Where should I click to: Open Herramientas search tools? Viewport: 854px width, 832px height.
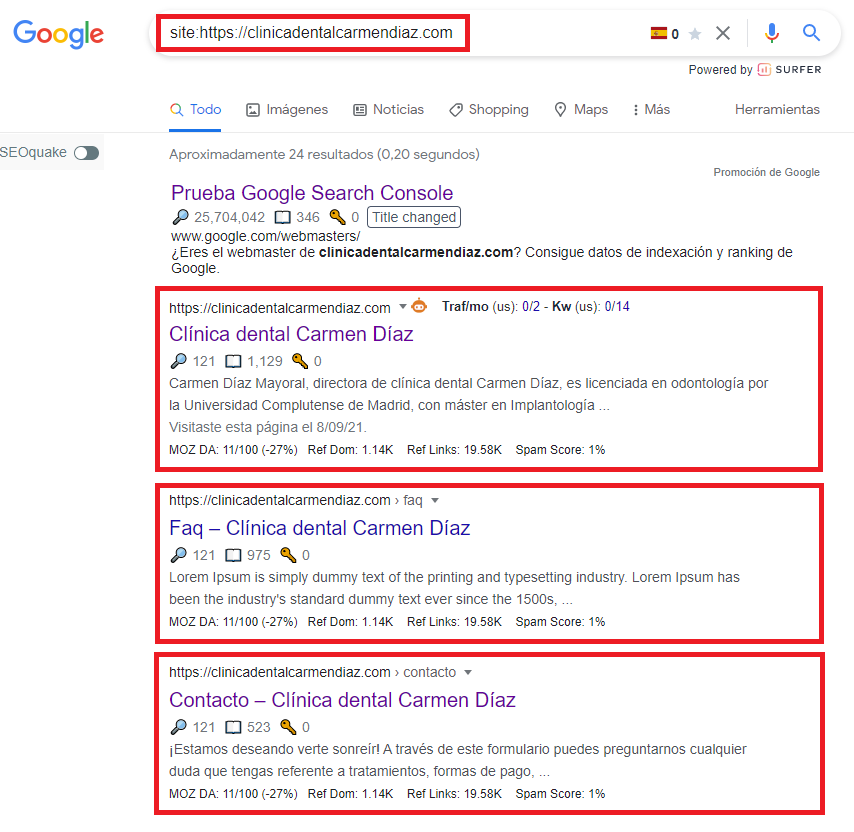point(777,110)
